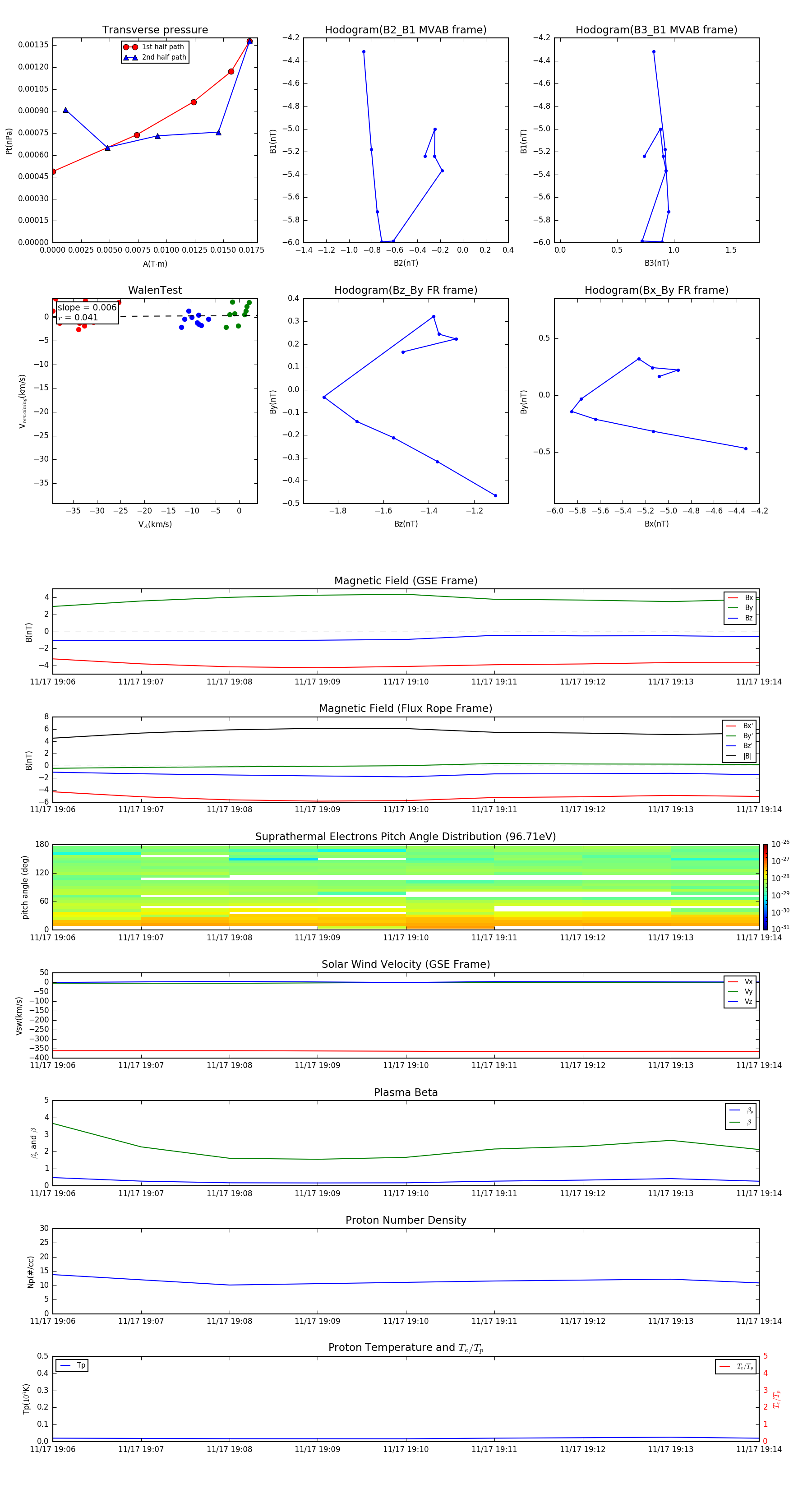Click the "V_A(km/s)" axis label in WalenTest
The image size is (812, 1489).
(x=155, y=524)
